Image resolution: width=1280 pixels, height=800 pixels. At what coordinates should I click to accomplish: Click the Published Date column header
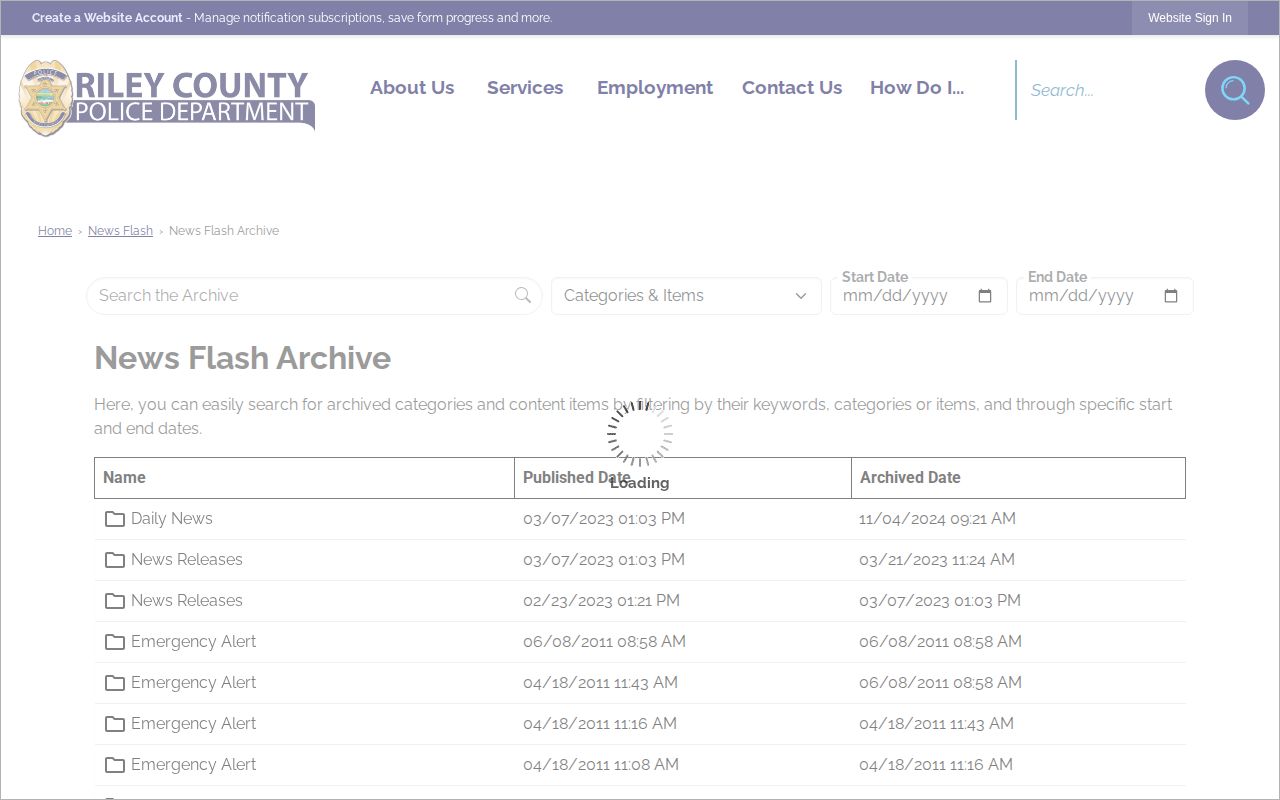click(x=683, y=478)
